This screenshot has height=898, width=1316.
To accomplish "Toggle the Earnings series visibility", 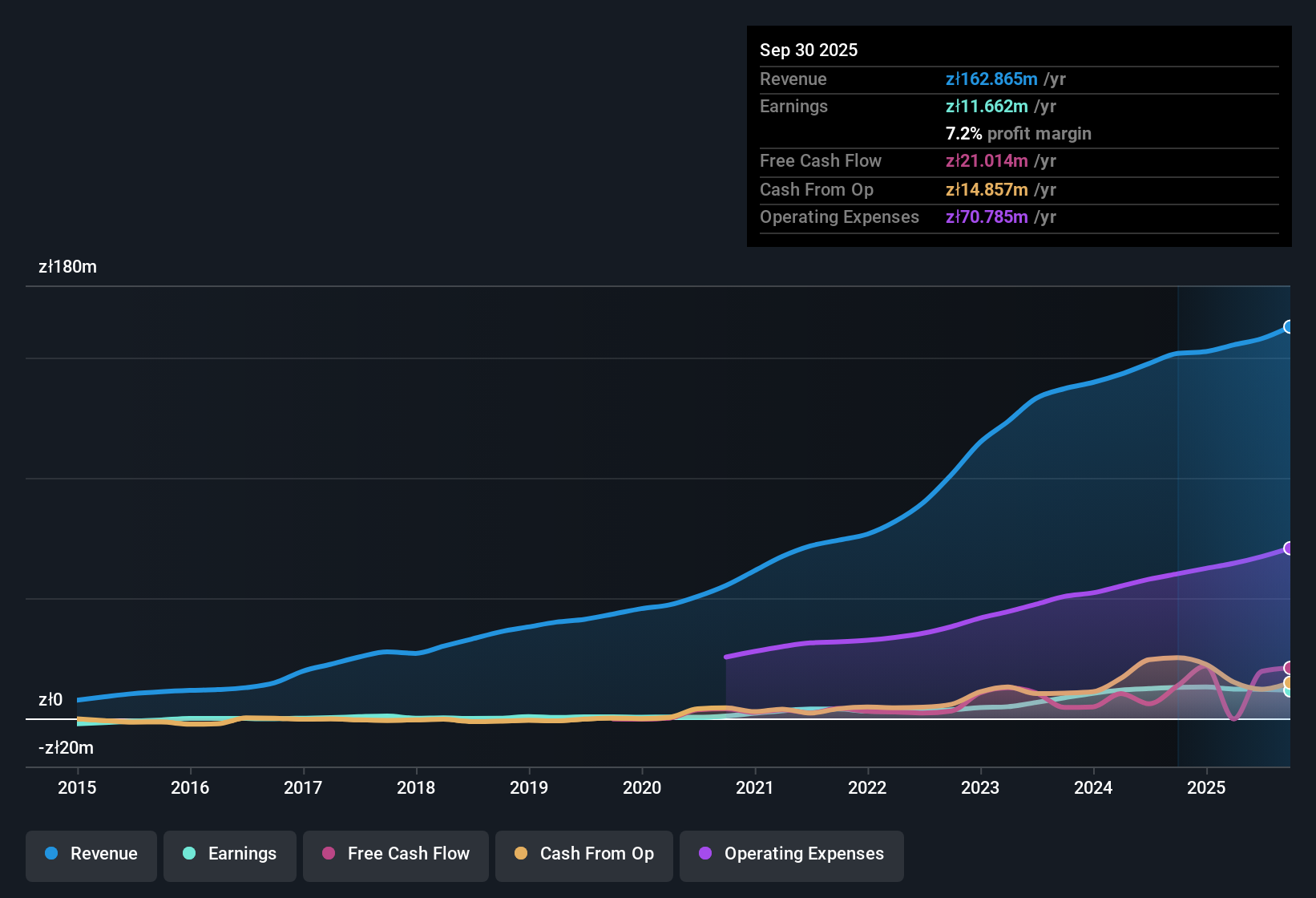I will point(230,854).
